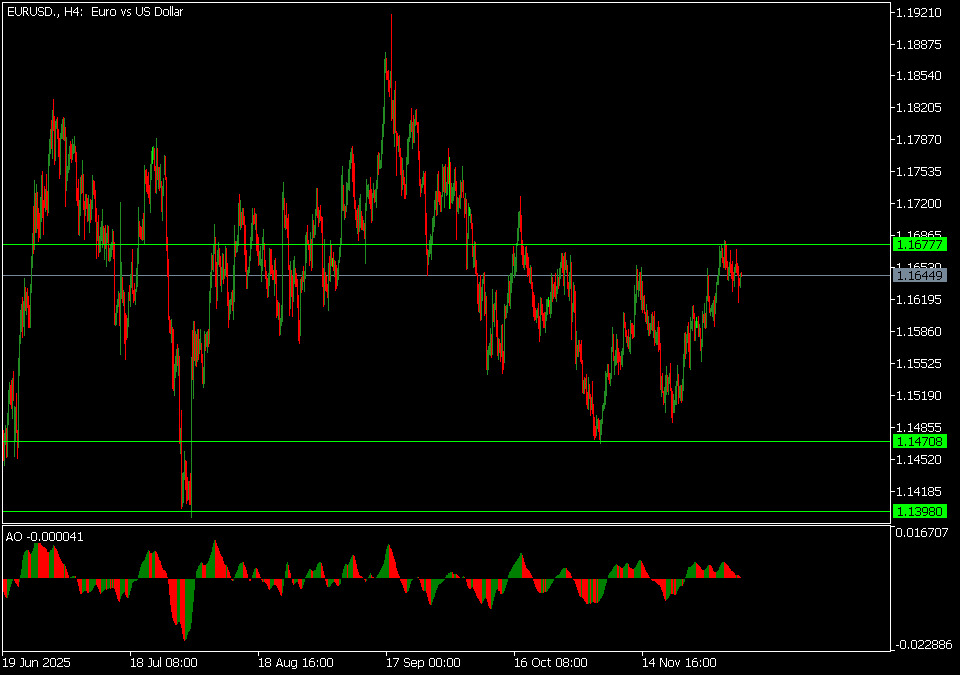960x675 pixels.
Task: Select the 14 Nov 16:00 time label
Action: click(679, 662)
